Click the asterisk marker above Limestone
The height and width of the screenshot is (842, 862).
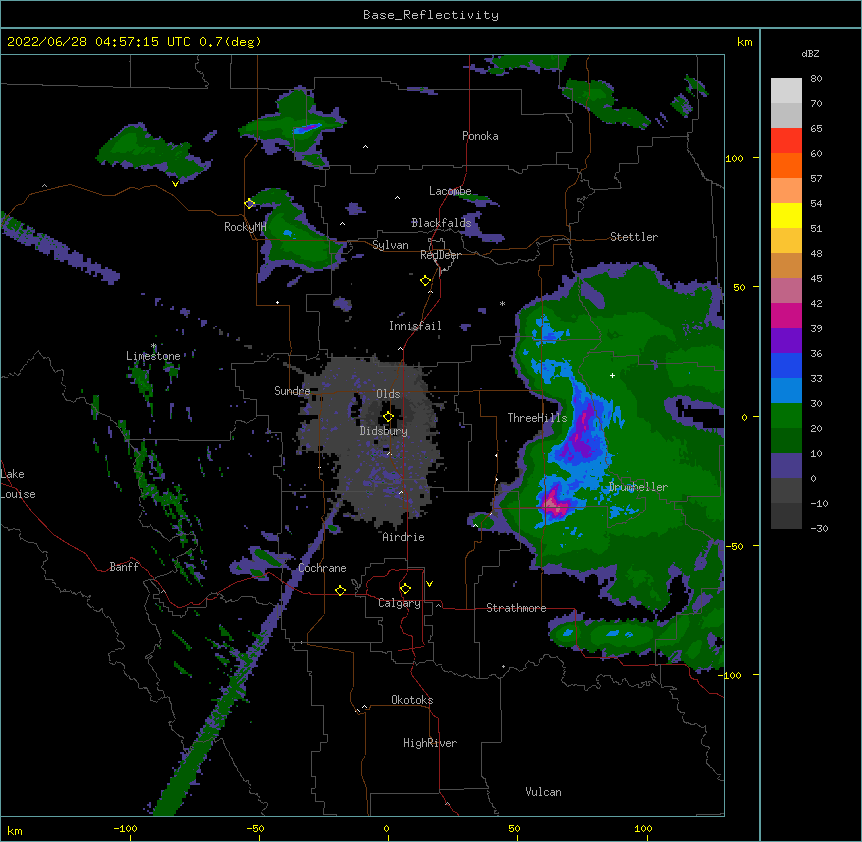click(154, 346)
